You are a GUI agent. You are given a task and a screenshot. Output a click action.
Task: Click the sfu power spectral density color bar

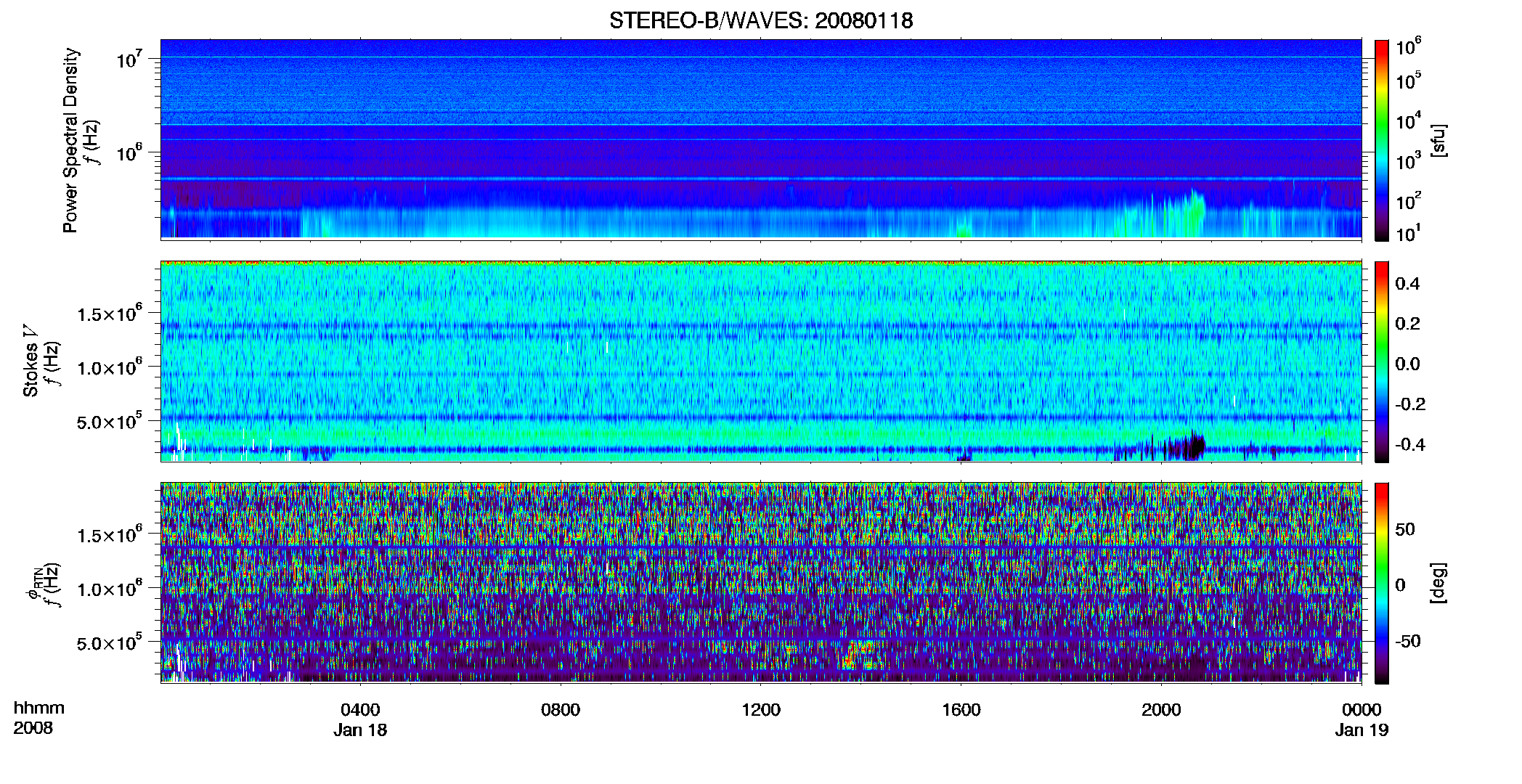tap(1381, 140)
